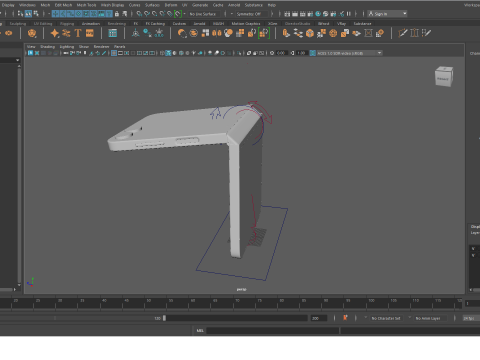The image size is (480, 360).
Task: Open the viewport Shading menu
Action: click(47, 47)
